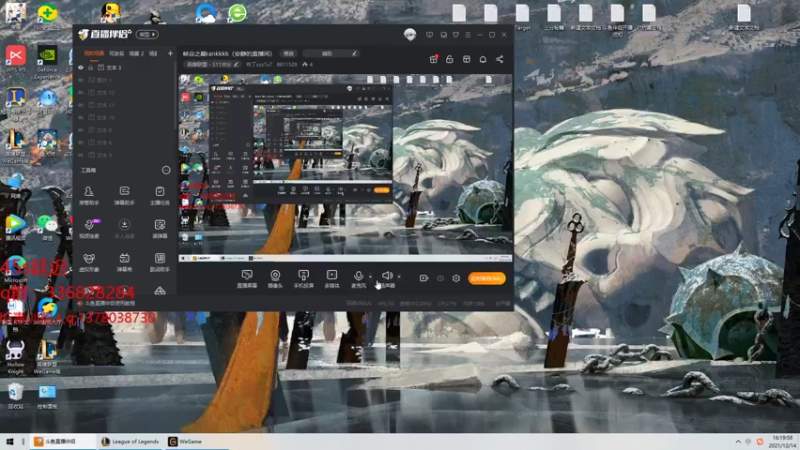Image resolution: width=800 pixels, height=450 pixels.
Task: Open the 房管助手 room manager tool
Action: tap(89, 195)
